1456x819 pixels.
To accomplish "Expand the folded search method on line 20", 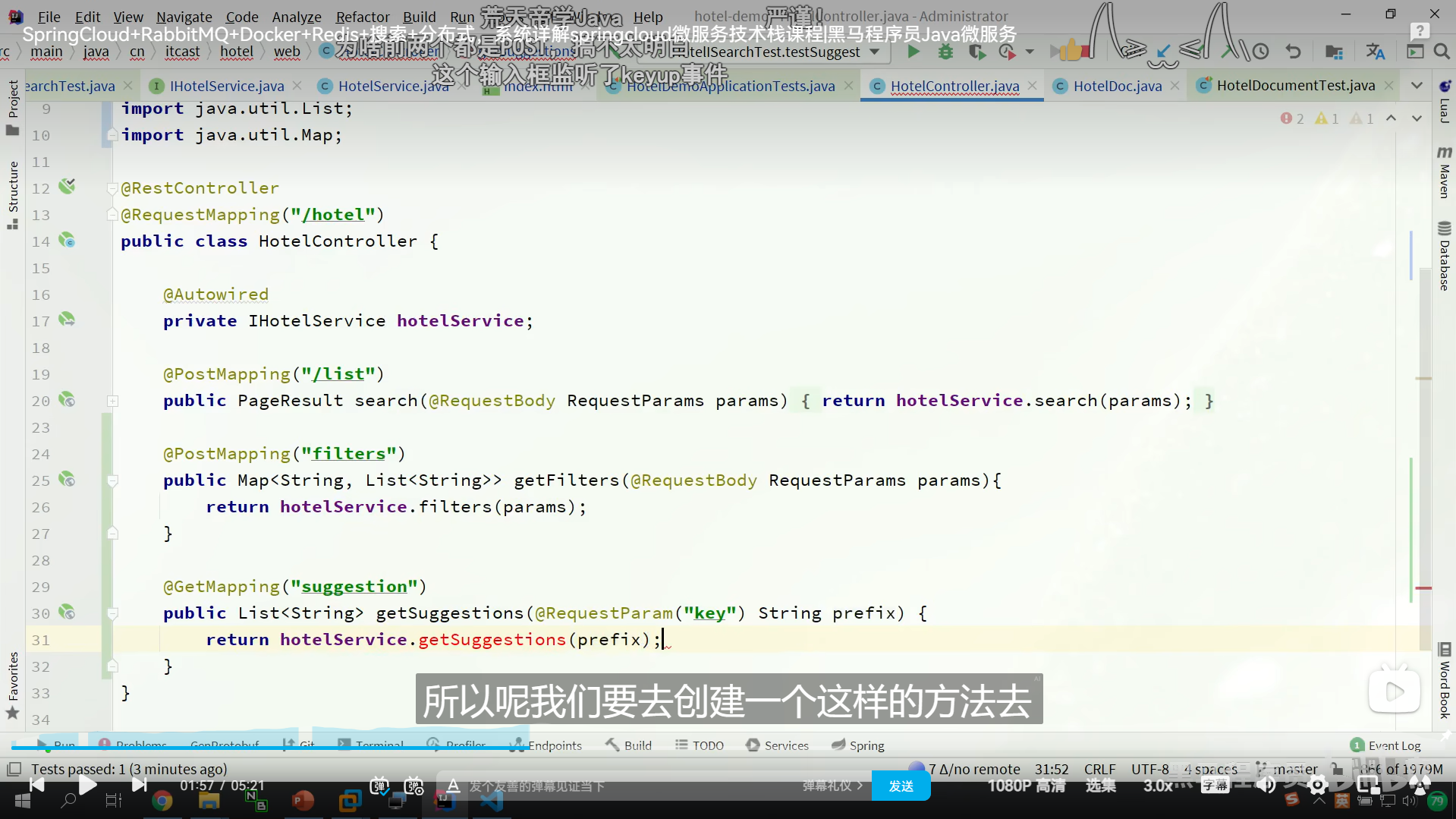I will click(x=112, y=400).
